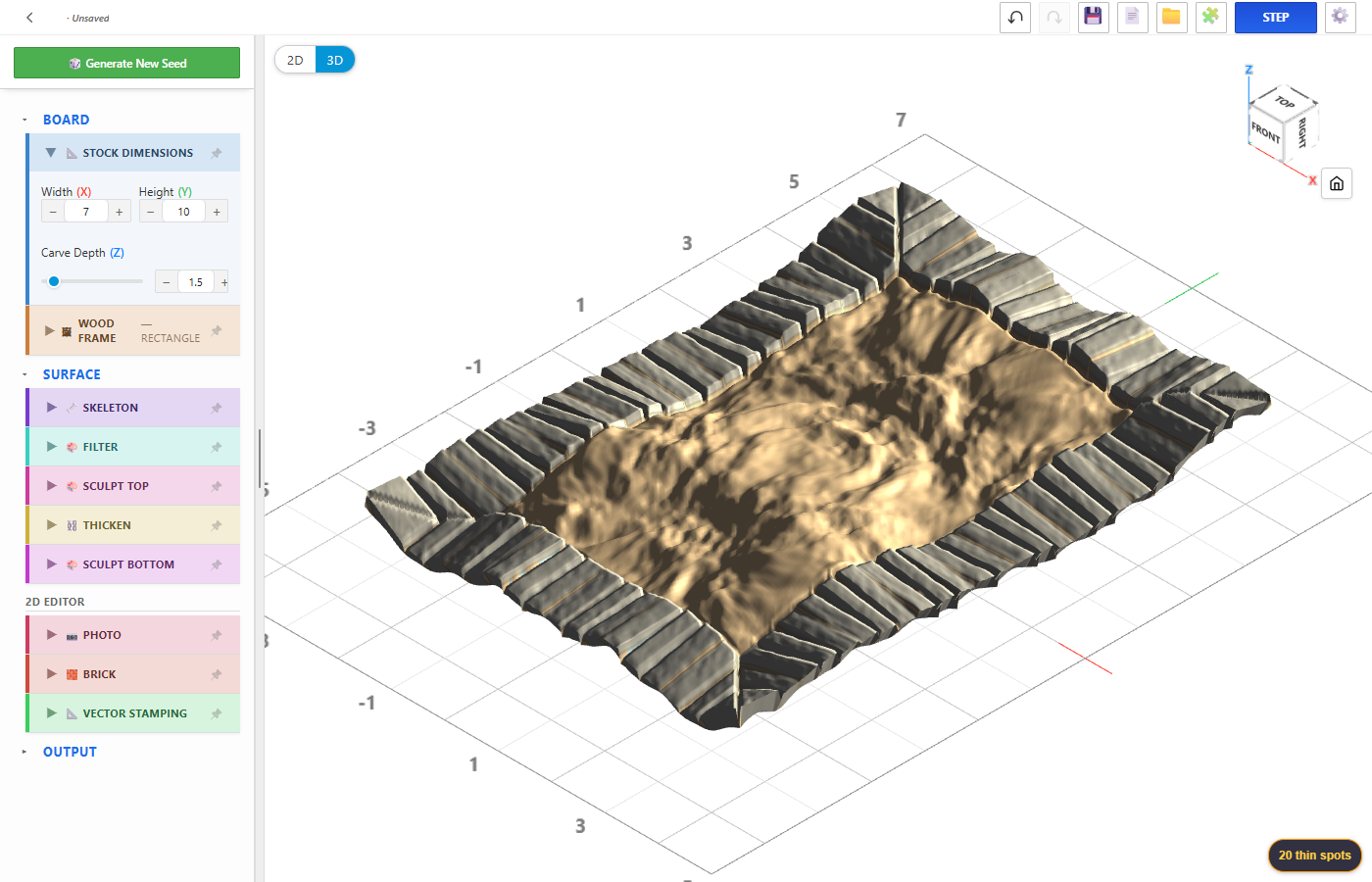Pin the Wood Frame panel
Viewport: 1372px width, 882px height.
(217, 330)
